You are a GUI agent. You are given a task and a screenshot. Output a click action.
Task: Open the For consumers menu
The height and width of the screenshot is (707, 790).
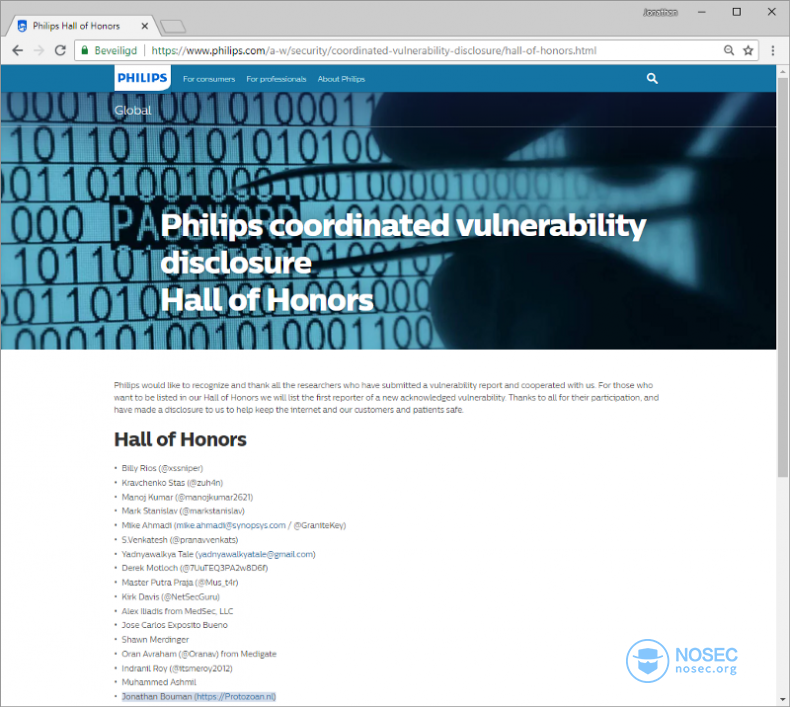[209, 79]
